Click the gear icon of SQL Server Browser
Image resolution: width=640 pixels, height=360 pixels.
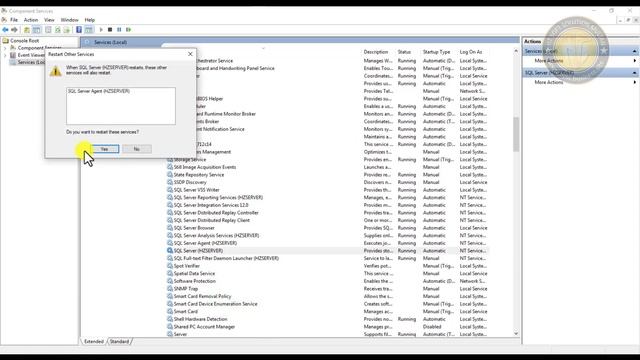[x=170, y=228]
